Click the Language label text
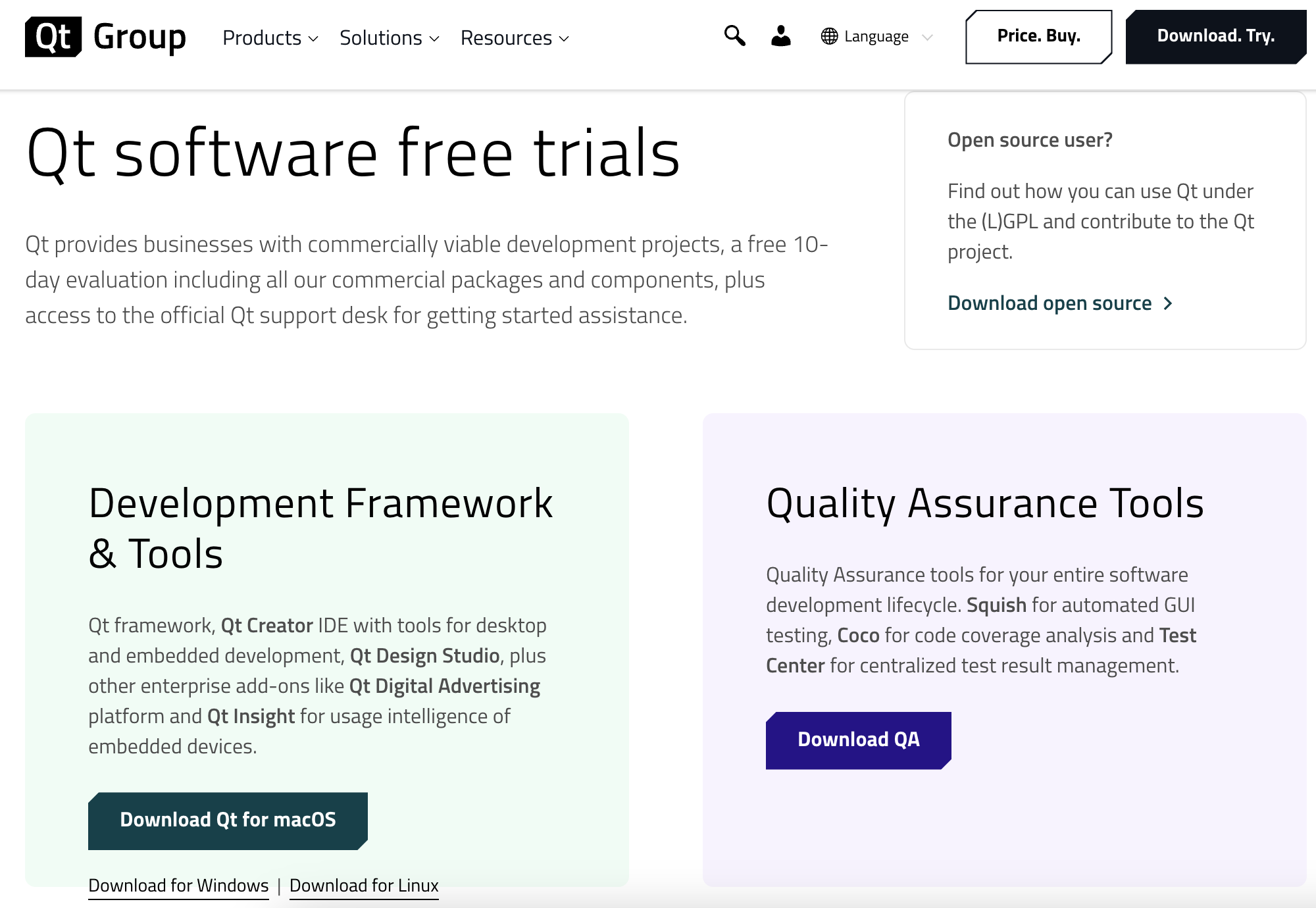 876,37
